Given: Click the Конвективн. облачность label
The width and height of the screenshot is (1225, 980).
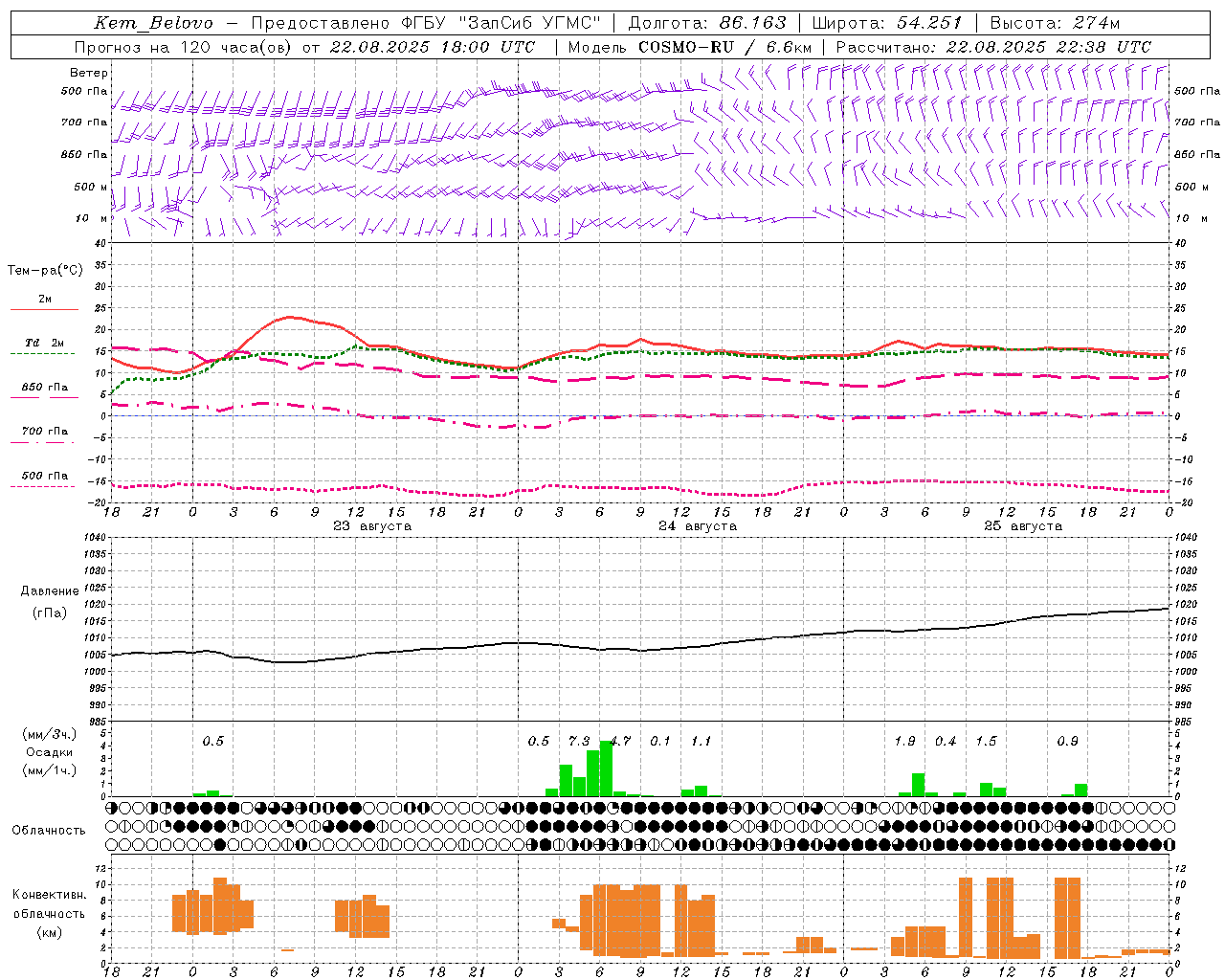Looking at the screenshot, I should (49, 903).
